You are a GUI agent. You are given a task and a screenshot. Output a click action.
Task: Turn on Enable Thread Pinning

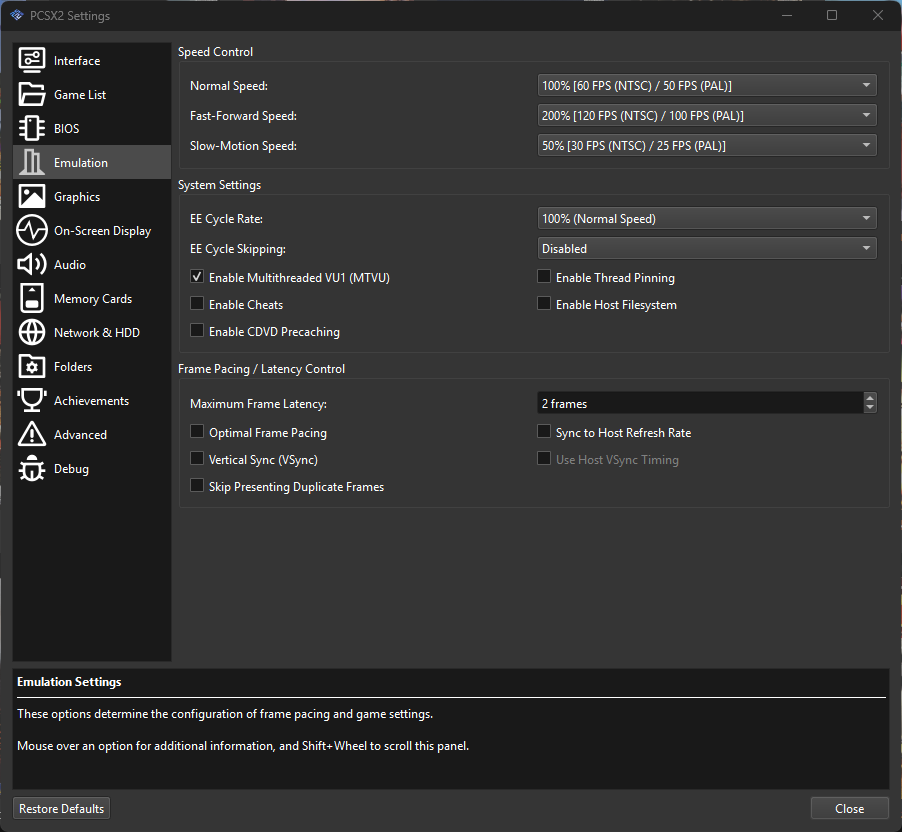[x=544, y=277]
